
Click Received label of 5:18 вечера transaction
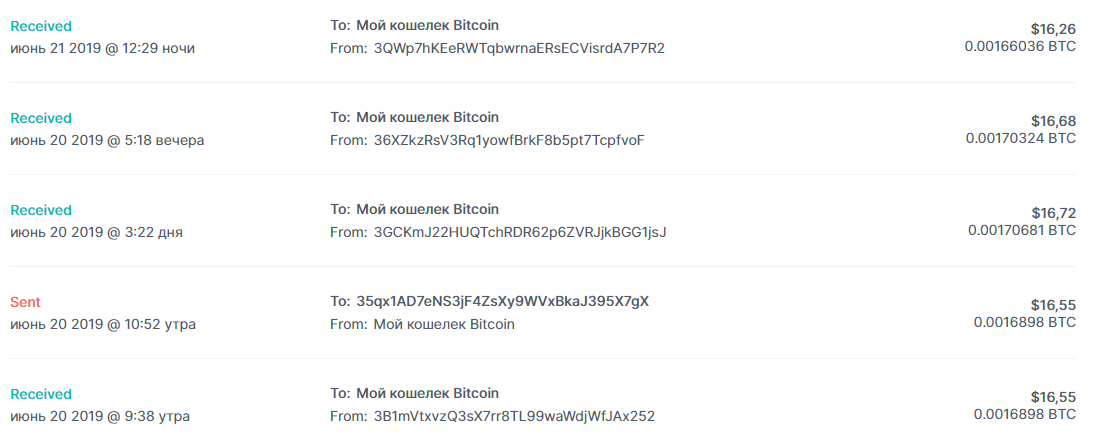[41, 118]
